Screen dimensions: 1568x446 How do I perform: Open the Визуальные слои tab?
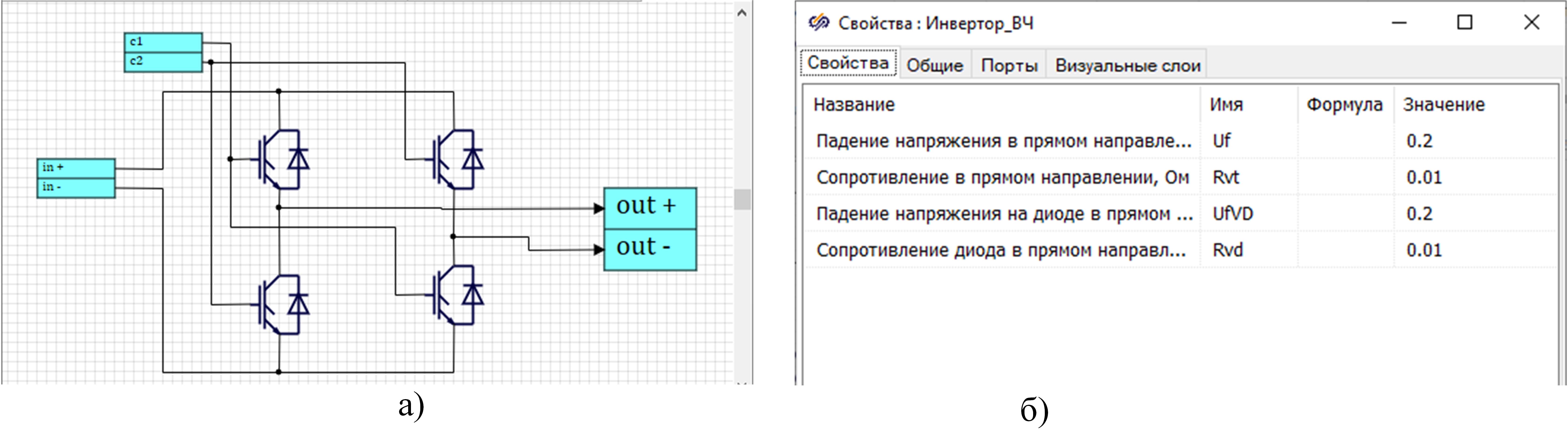1127,65
